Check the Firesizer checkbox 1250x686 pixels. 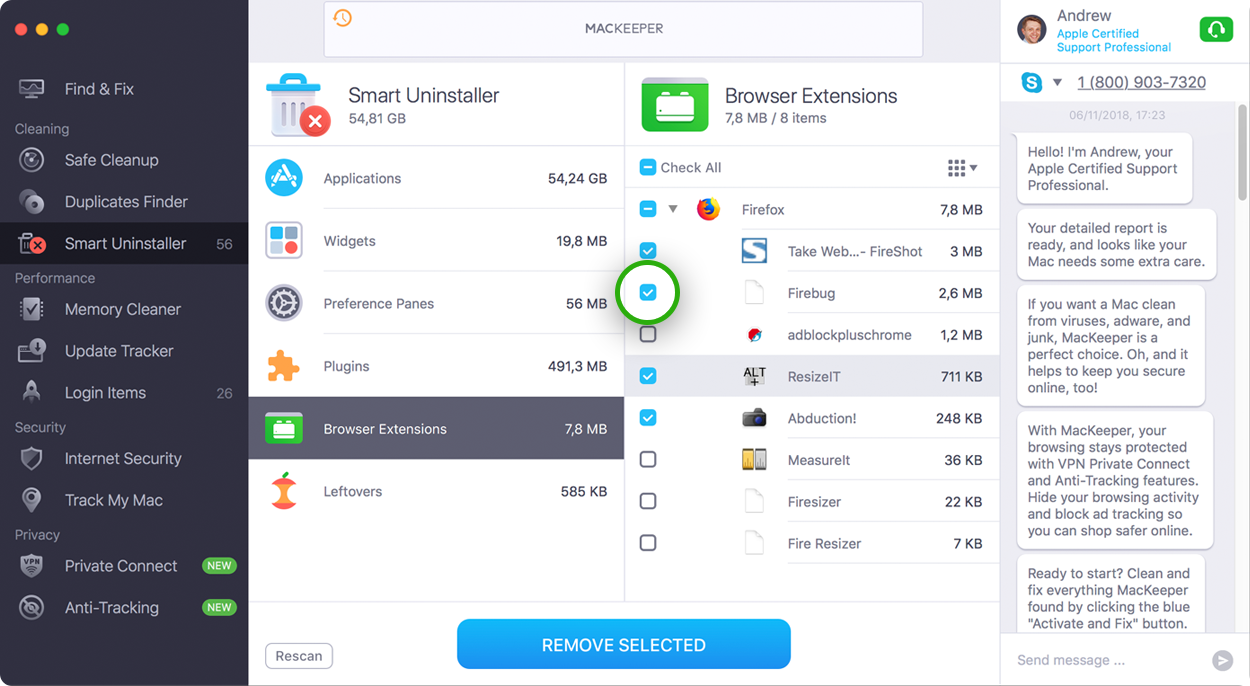tap(648, 502)
